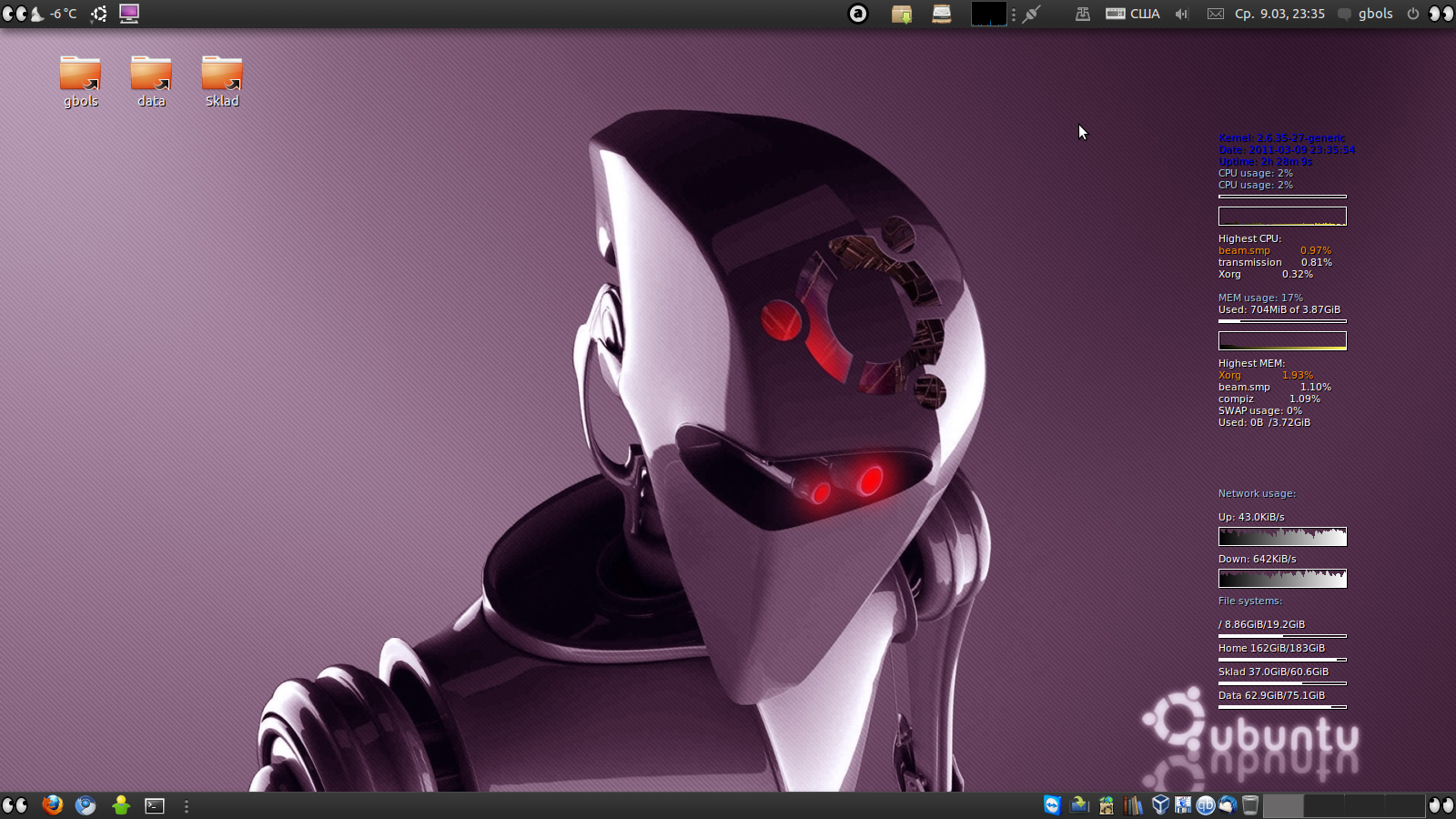
Task: Open VirtualBox from the bottom panel
Action: (1159, 805)
